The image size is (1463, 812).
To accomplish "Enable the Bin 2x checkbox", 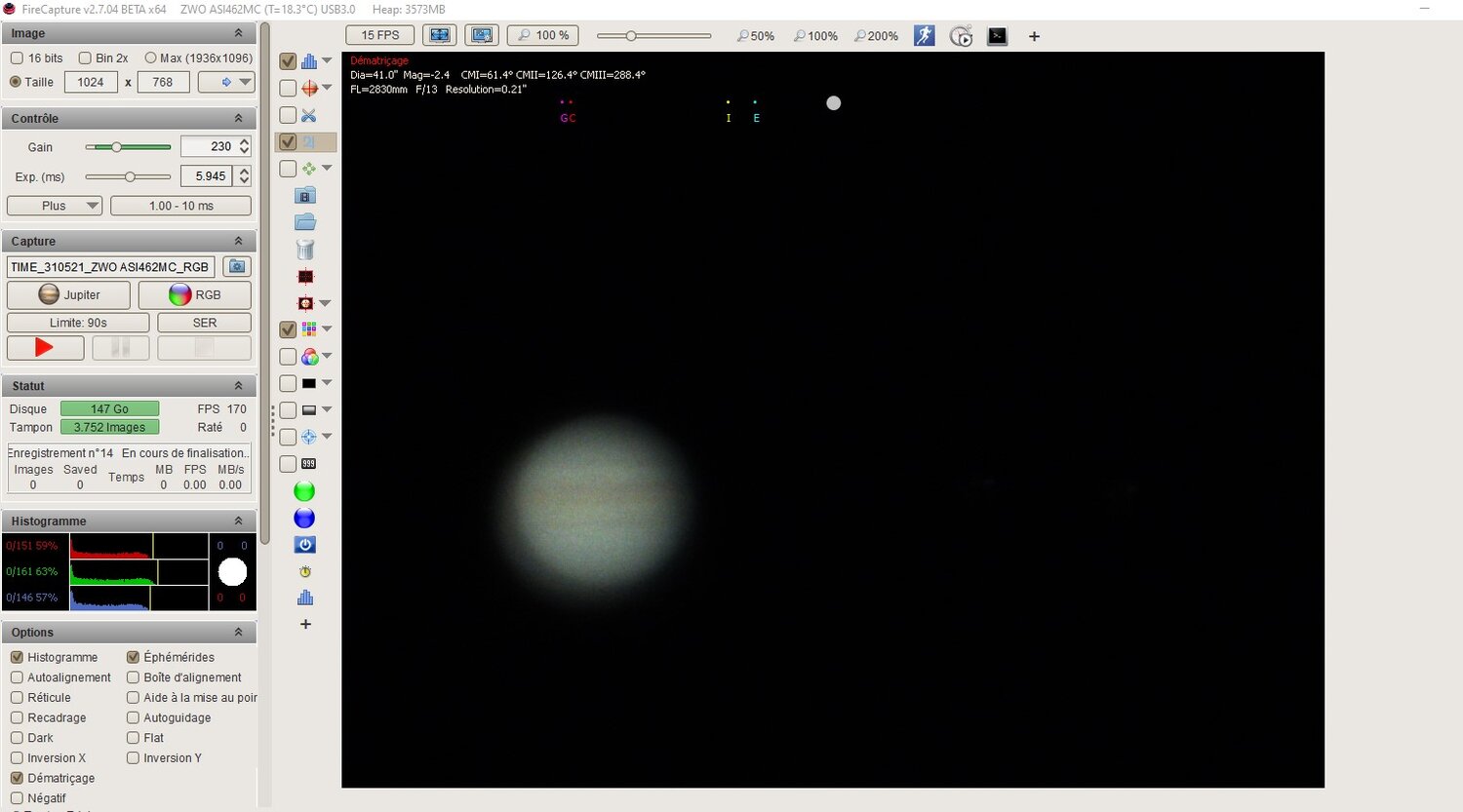I will [x=85, y=58].
